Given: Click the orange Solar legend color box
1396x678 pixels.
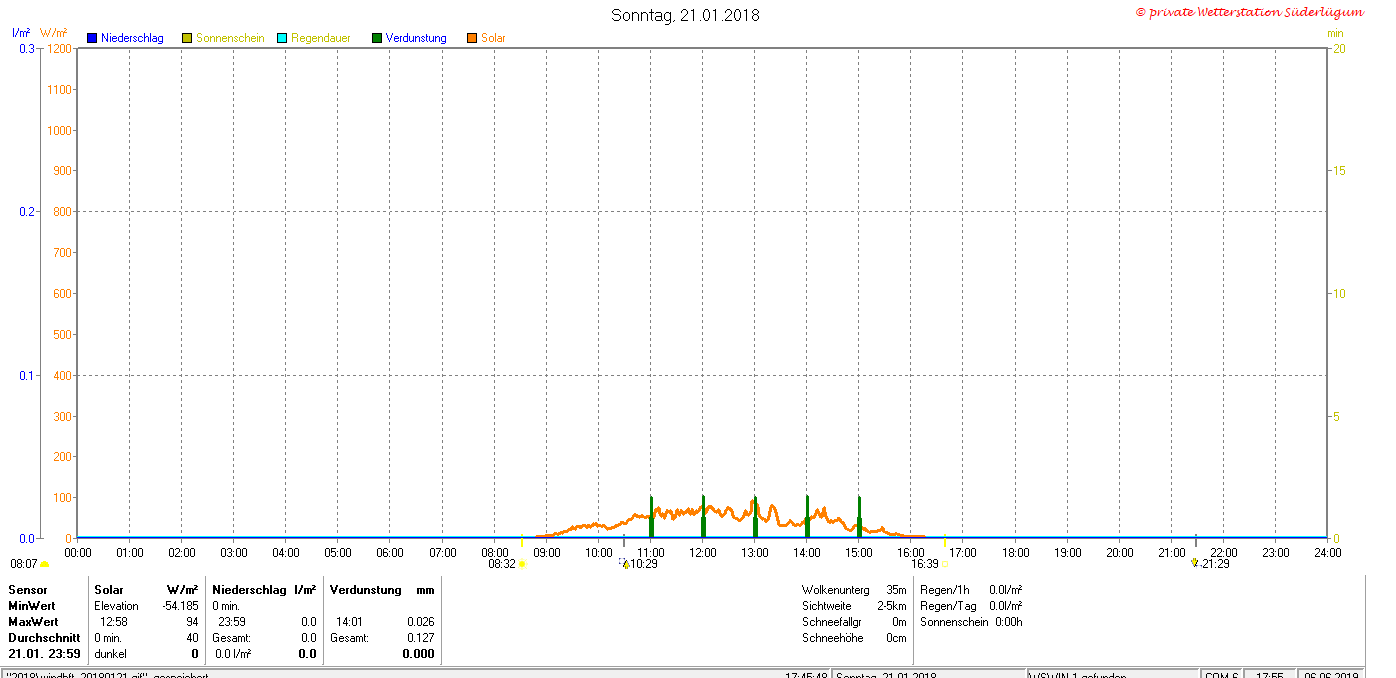Looking at the screenshot, I should (x=472, y=38).
